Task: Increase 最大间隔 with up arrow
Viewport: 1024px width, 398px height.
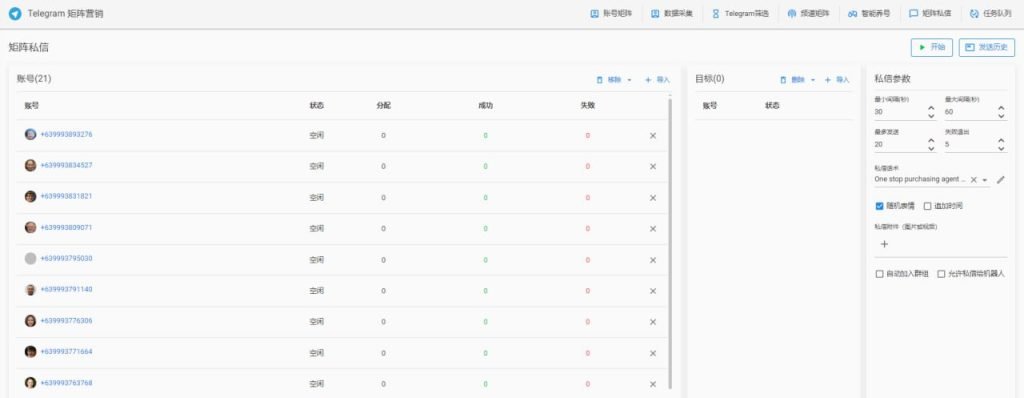Action: pos(1001,108)
